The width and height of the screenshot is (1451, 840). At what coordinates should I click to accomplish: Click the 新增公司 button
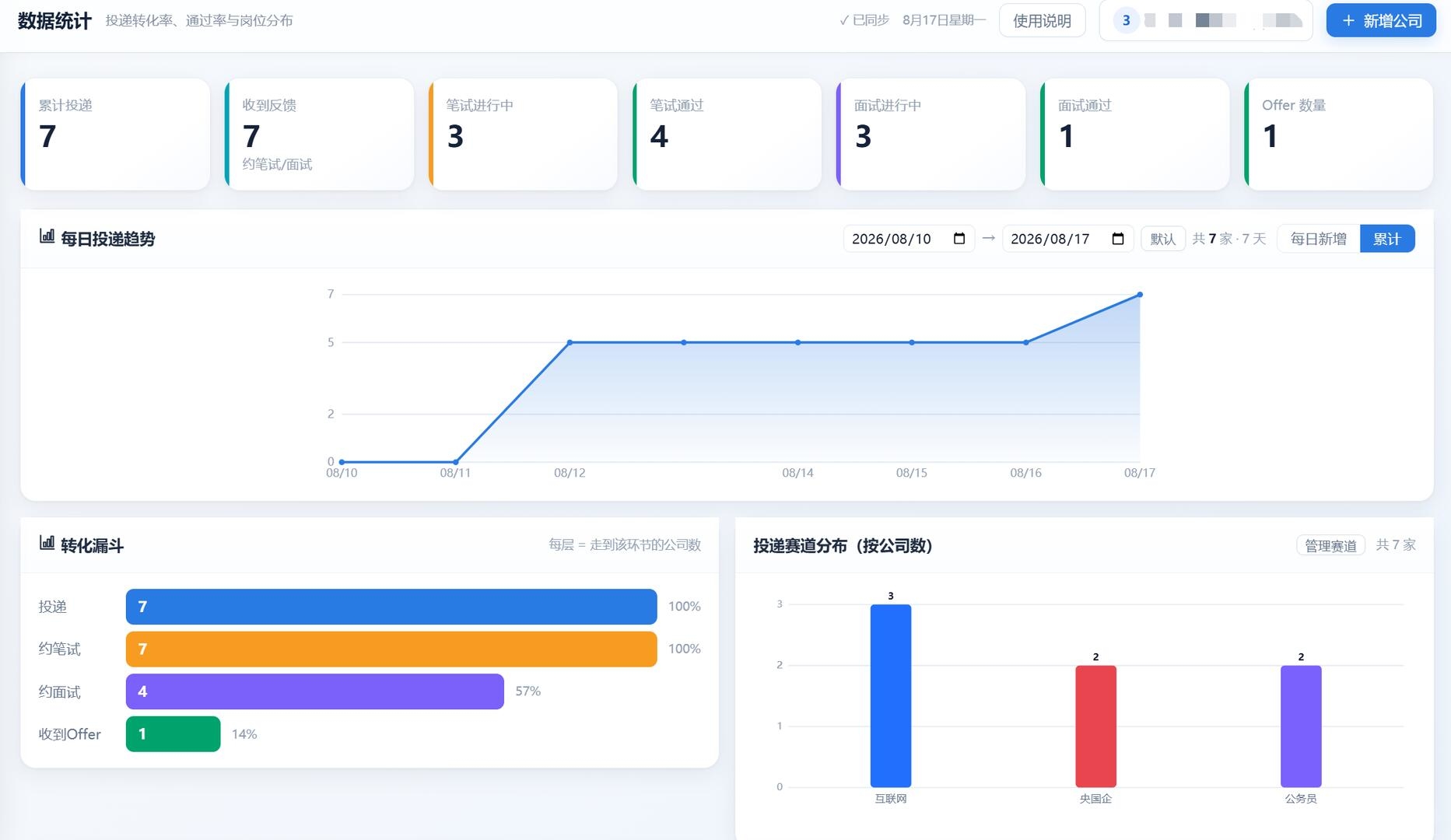point(1381,20)
